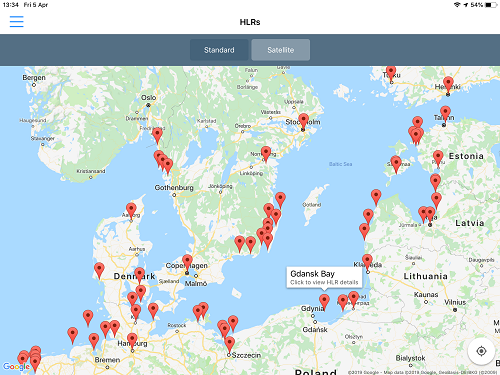Select the pin near Szczecin
This screenshot has height=375, width=500.
pos(229,345)
